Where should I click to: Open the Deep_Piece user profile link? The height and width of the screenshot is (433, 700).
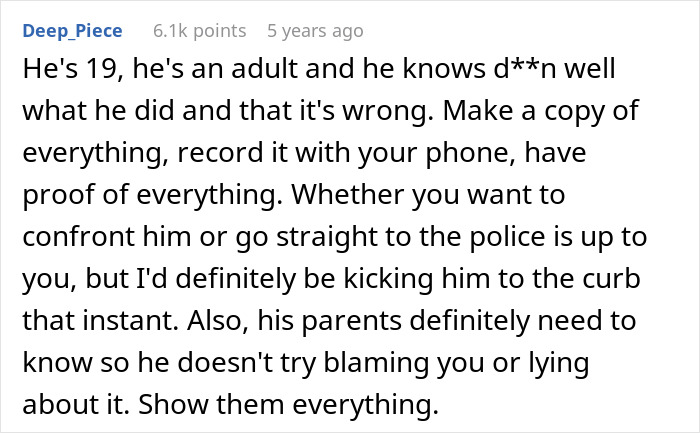pyautogui.click(x=71, y=31)
